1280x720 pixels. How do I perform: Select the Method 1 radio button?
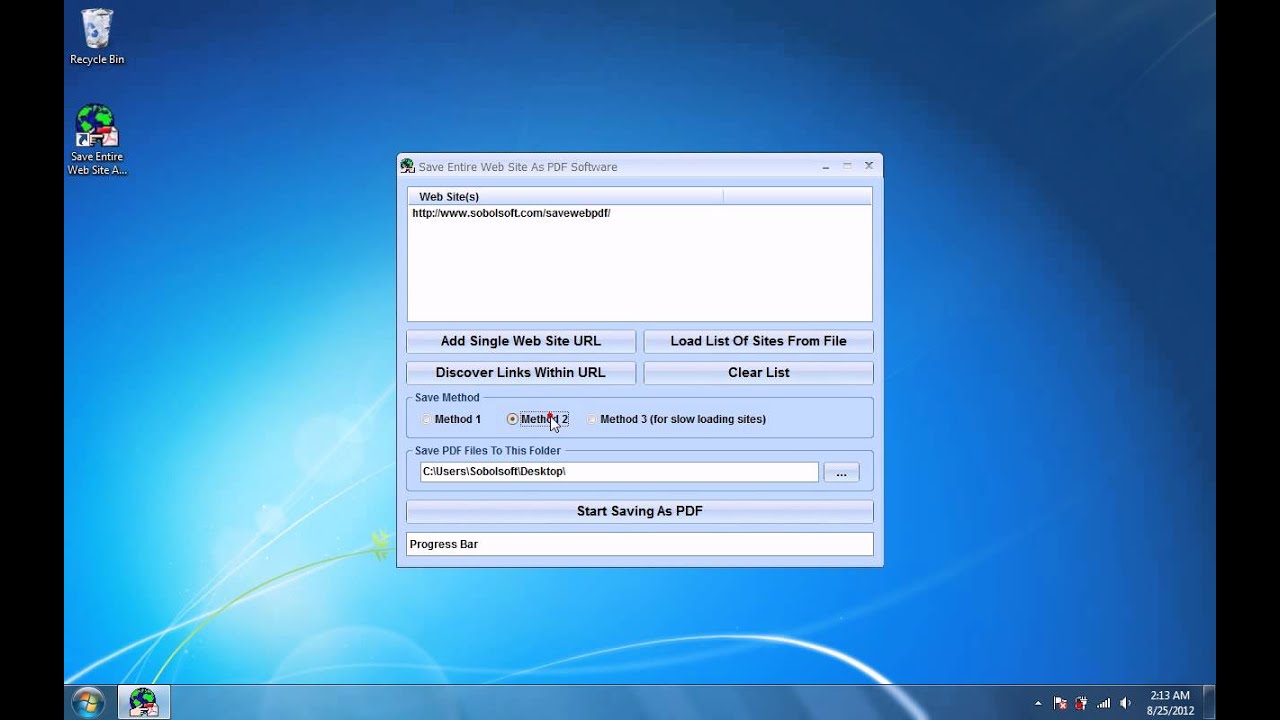[427, 419]
